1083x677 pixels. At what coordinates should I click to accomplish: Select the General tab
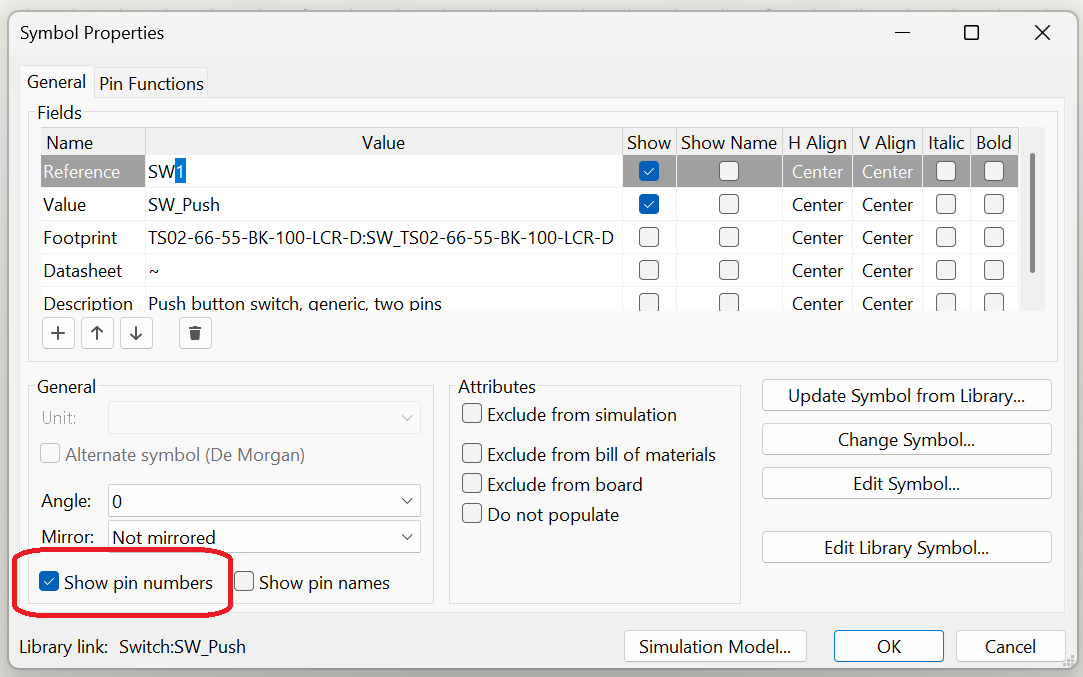click(56, 83)
